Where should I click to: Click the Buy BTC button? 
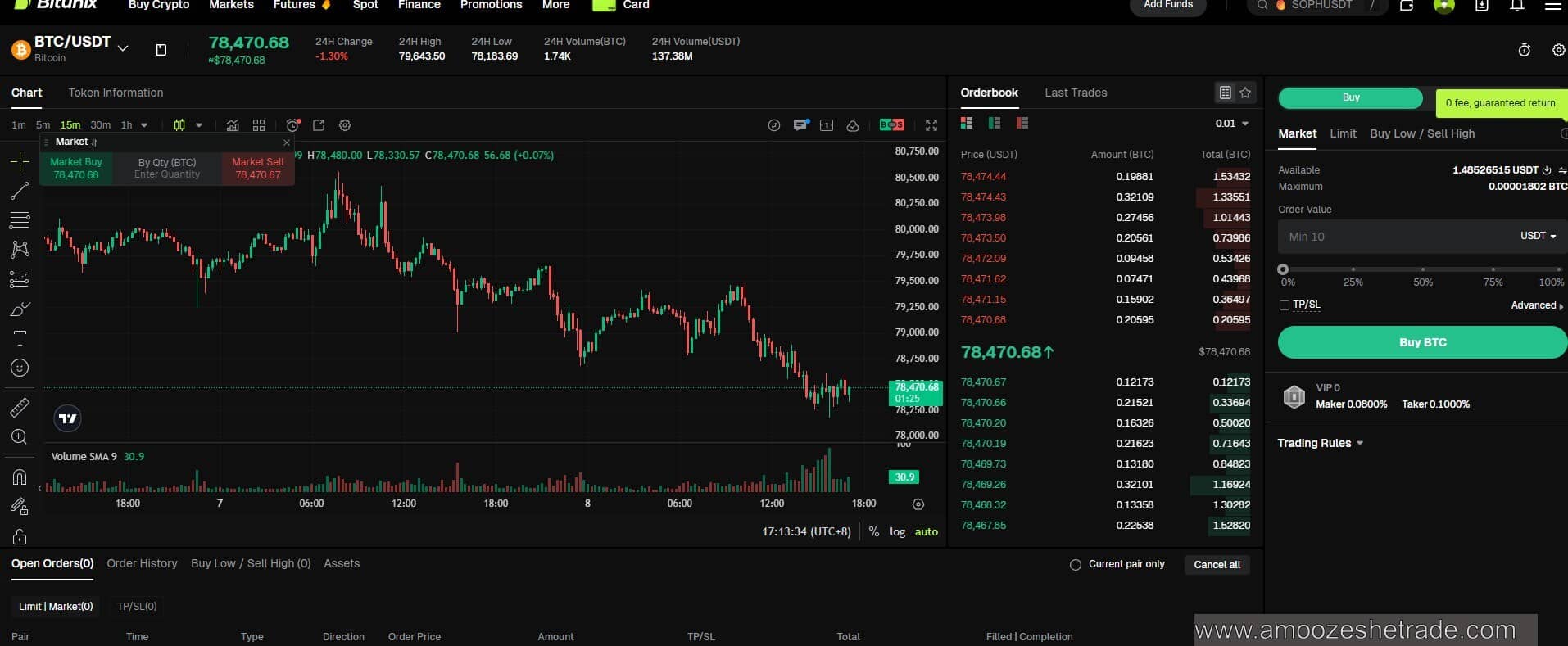[1422, 342]
